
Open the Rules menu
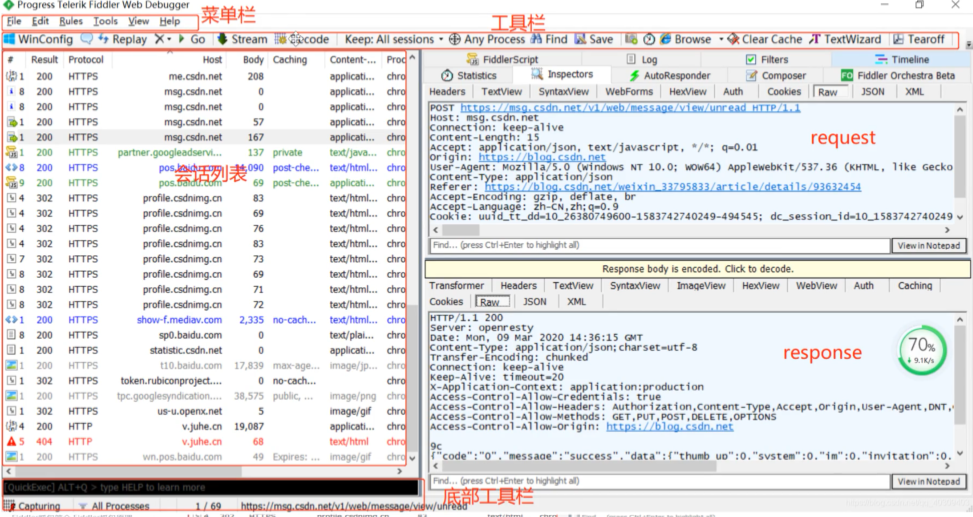(71, 21)
